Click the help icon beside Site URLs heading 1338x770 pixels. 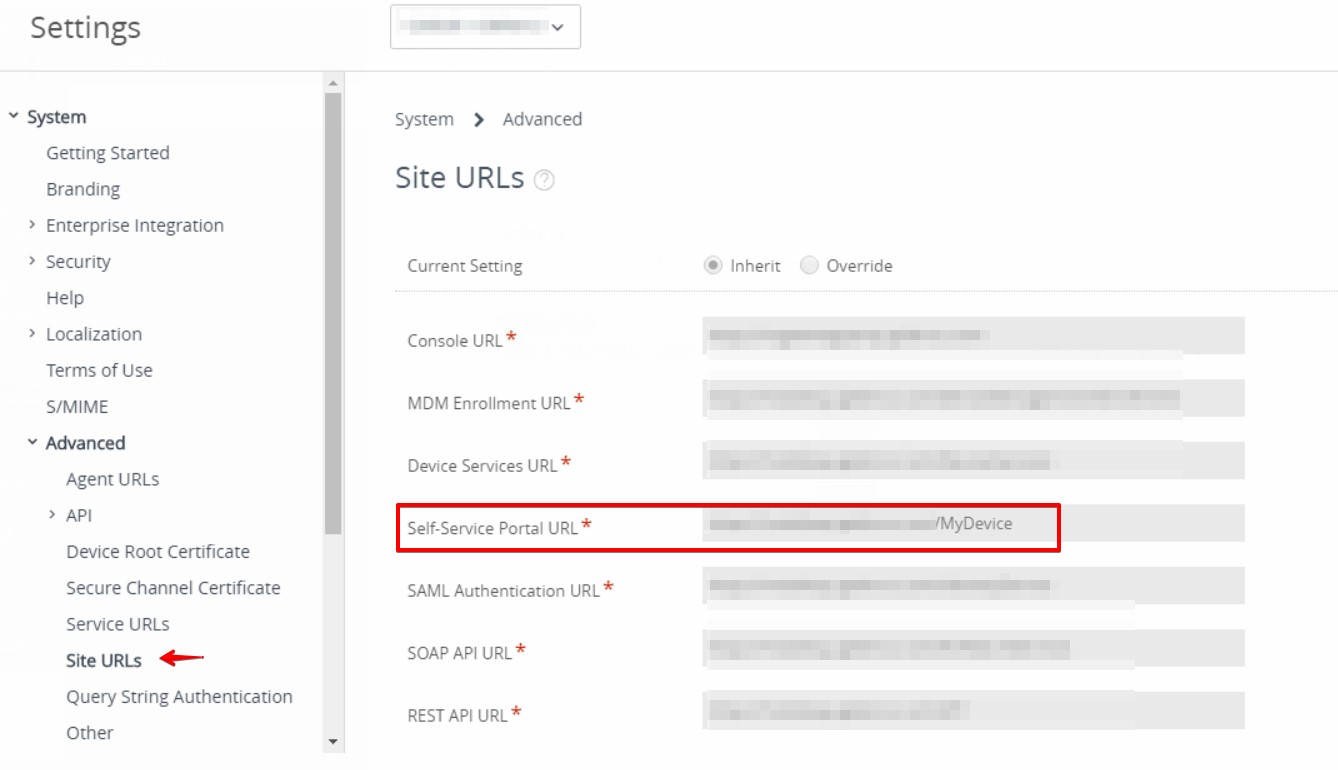544,180
